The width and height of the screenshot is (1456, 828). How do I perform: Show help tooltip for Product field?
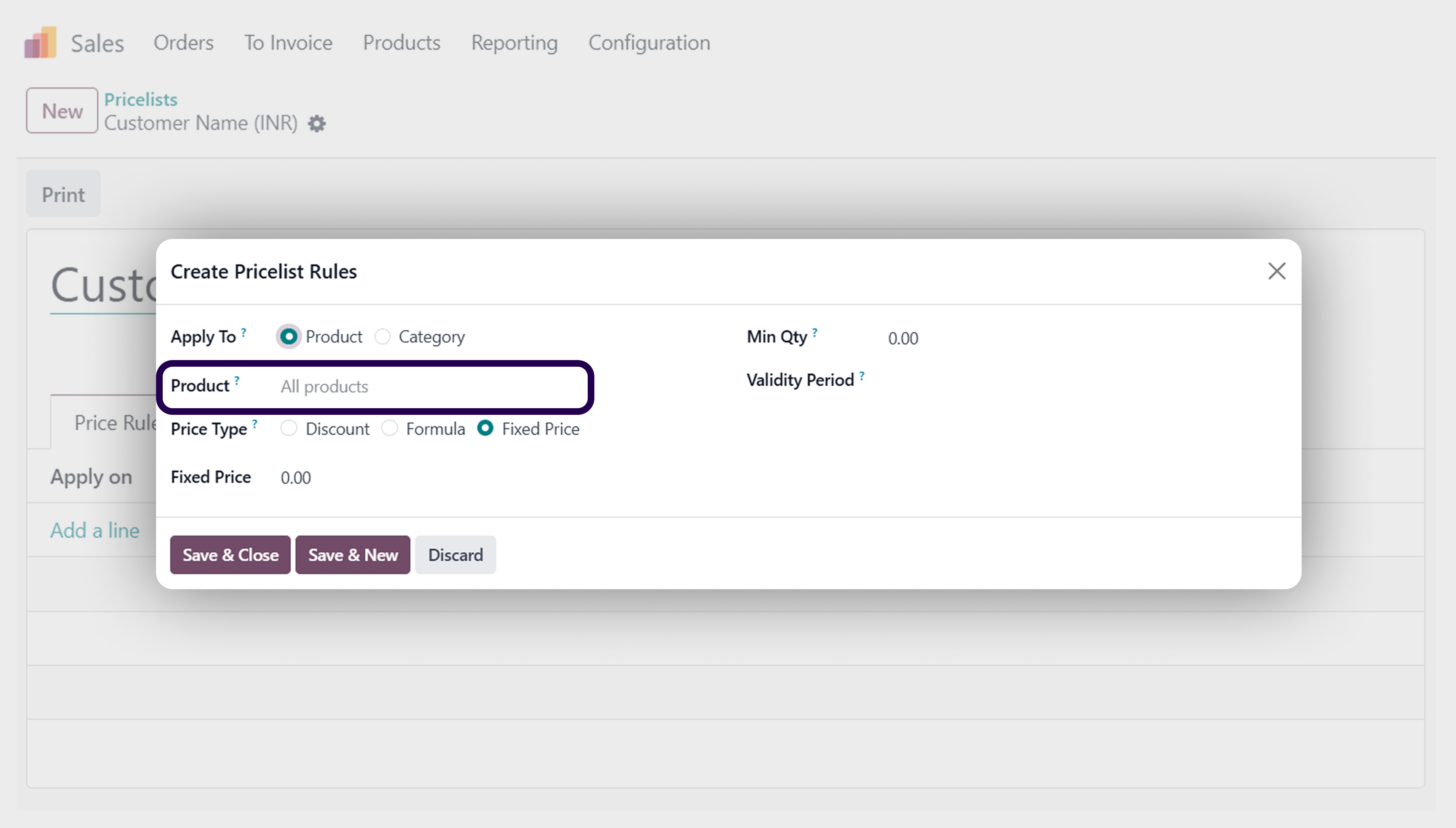237,380
